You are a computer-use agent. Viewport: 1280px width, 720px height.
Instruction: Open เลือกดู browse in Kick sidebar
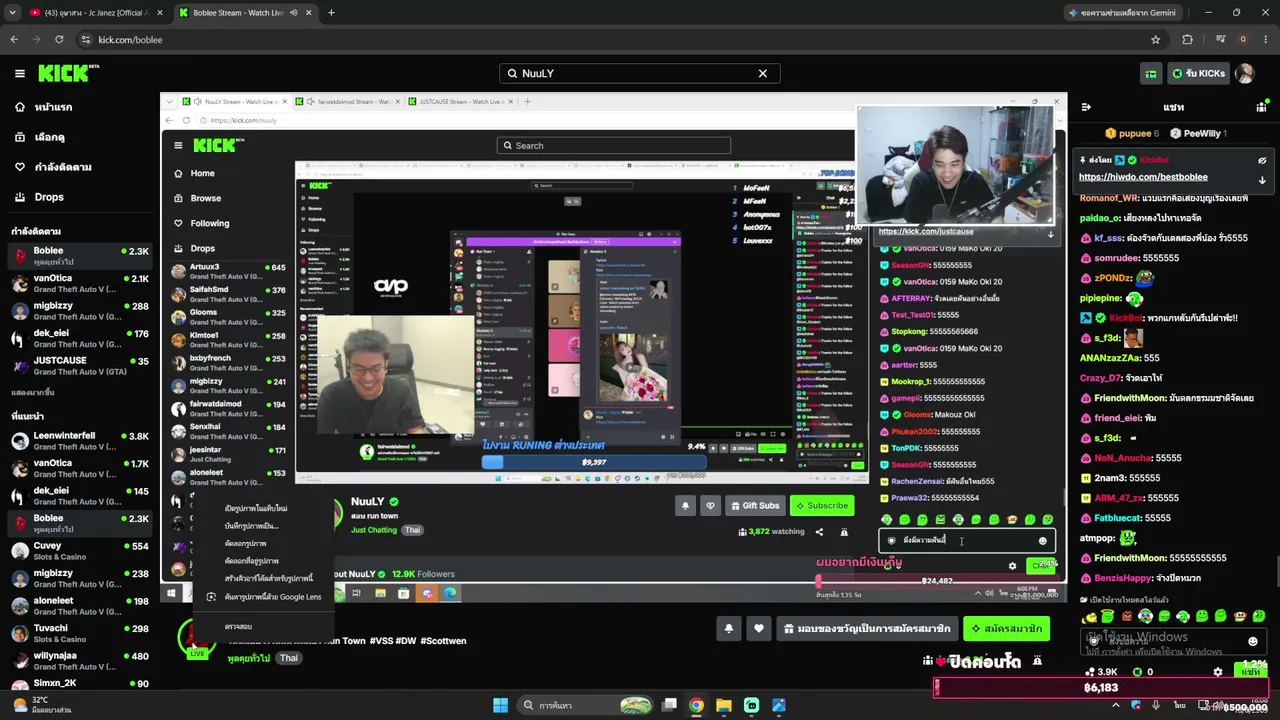click(40, 137)
